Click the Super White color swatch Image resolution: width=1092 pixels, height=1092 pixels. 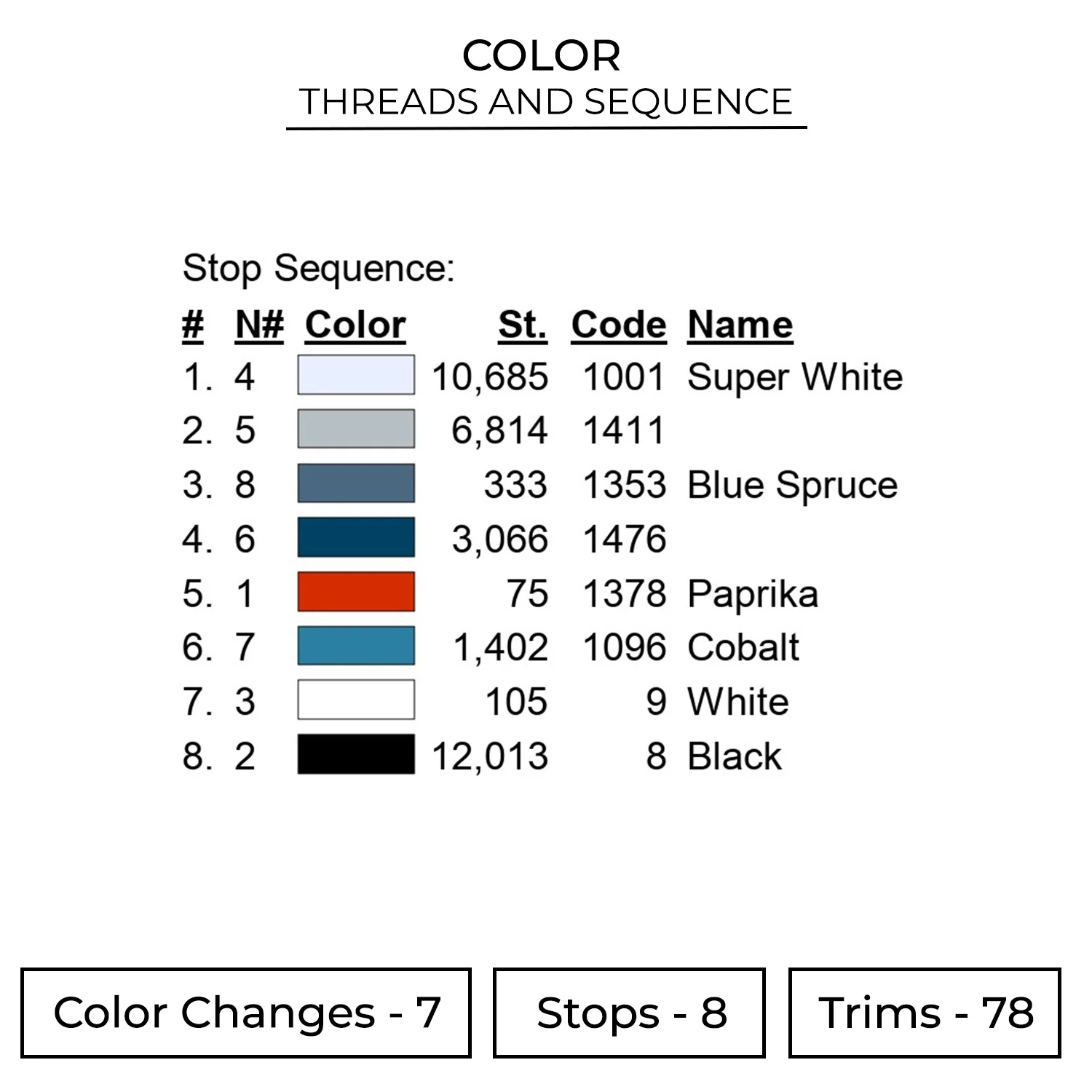(x=356, y=375)
